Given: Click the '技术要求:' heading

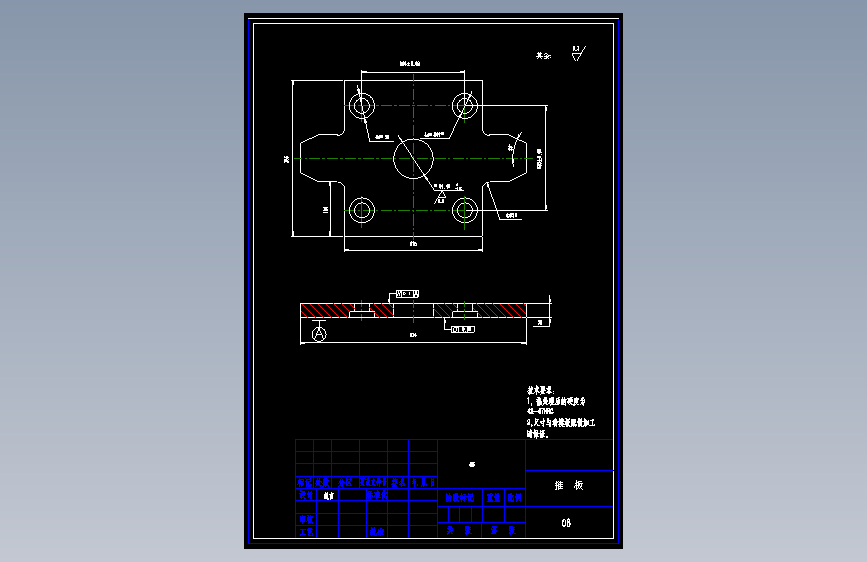Looking at the screenshot, I should pos(540,390).
